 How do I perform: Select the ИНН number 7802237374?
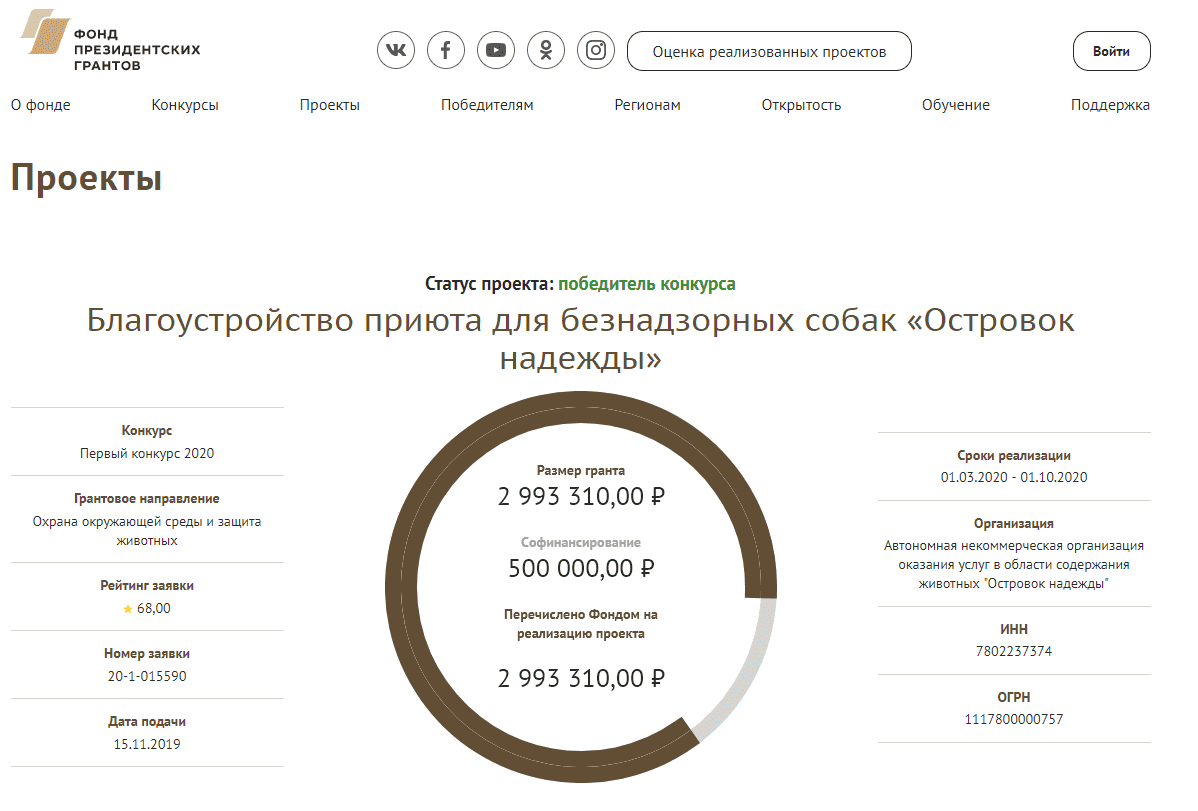[x=1014, y=651]
